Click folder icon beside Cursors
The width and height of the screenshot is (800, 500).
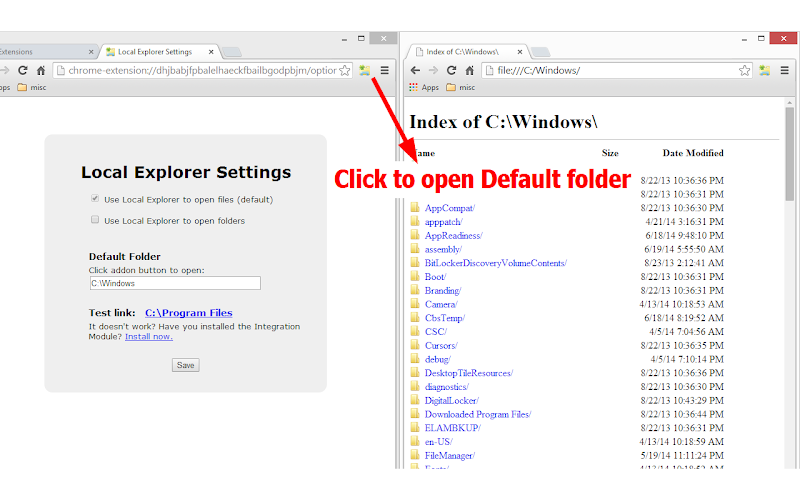click(x=415, y=345)
